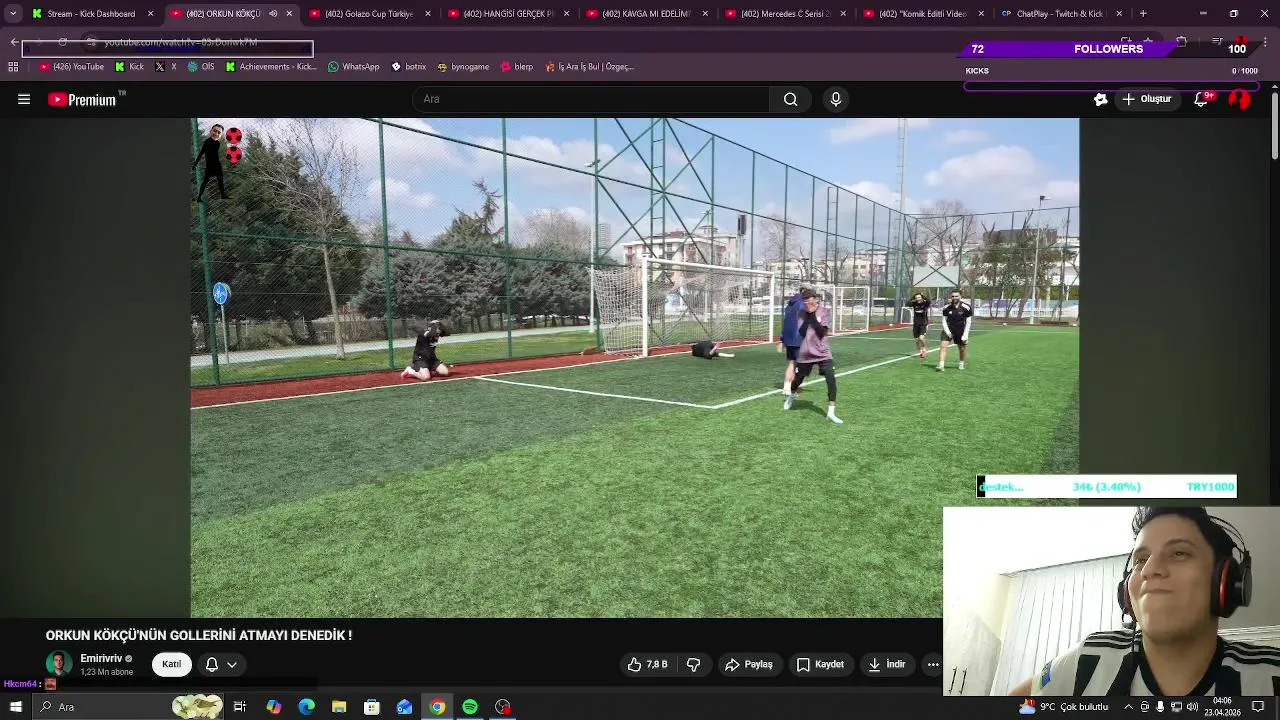Open the YouTube guide hamburger menu
The height and width of the screenshot is (720, 1280).
24,99
